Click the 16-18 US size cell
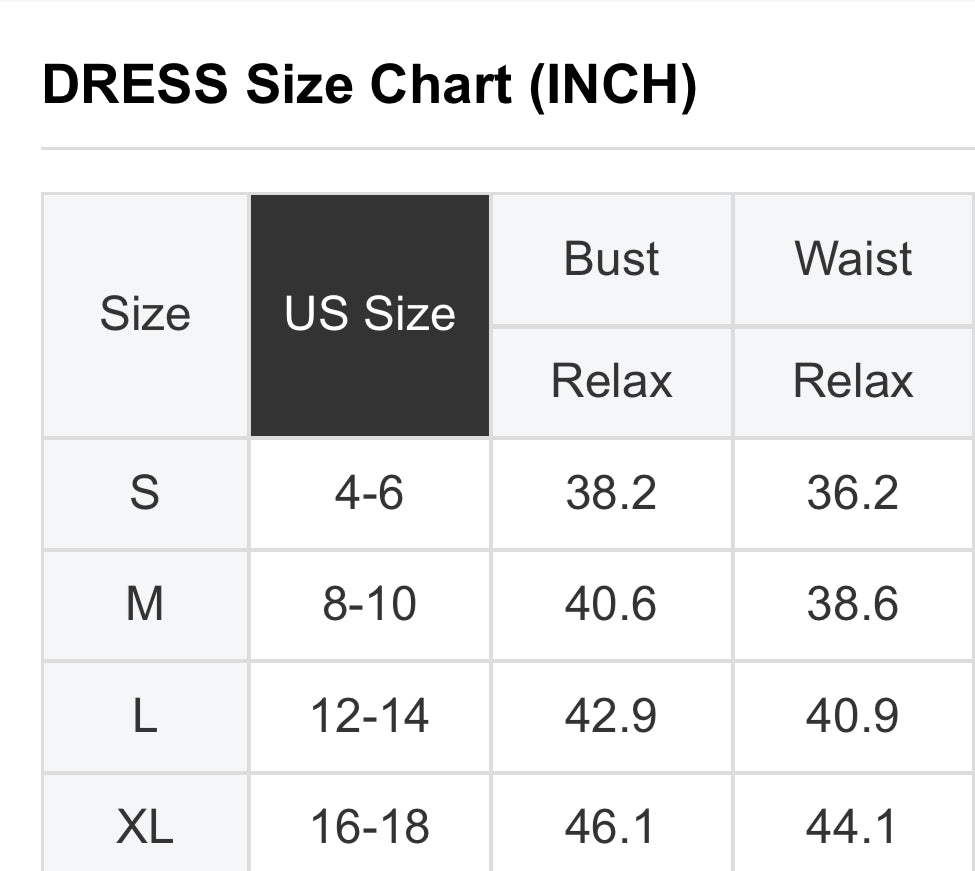Viewport: 975px width, 871px height. (370, 827)
